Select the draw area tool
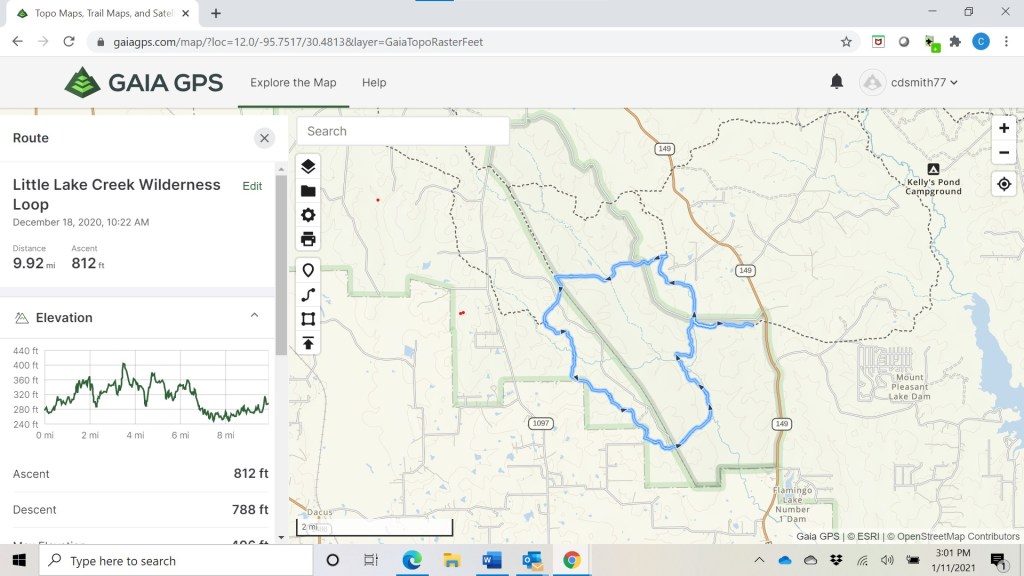The width and height of the screenshot is (1024, 576). pos(308,319)
